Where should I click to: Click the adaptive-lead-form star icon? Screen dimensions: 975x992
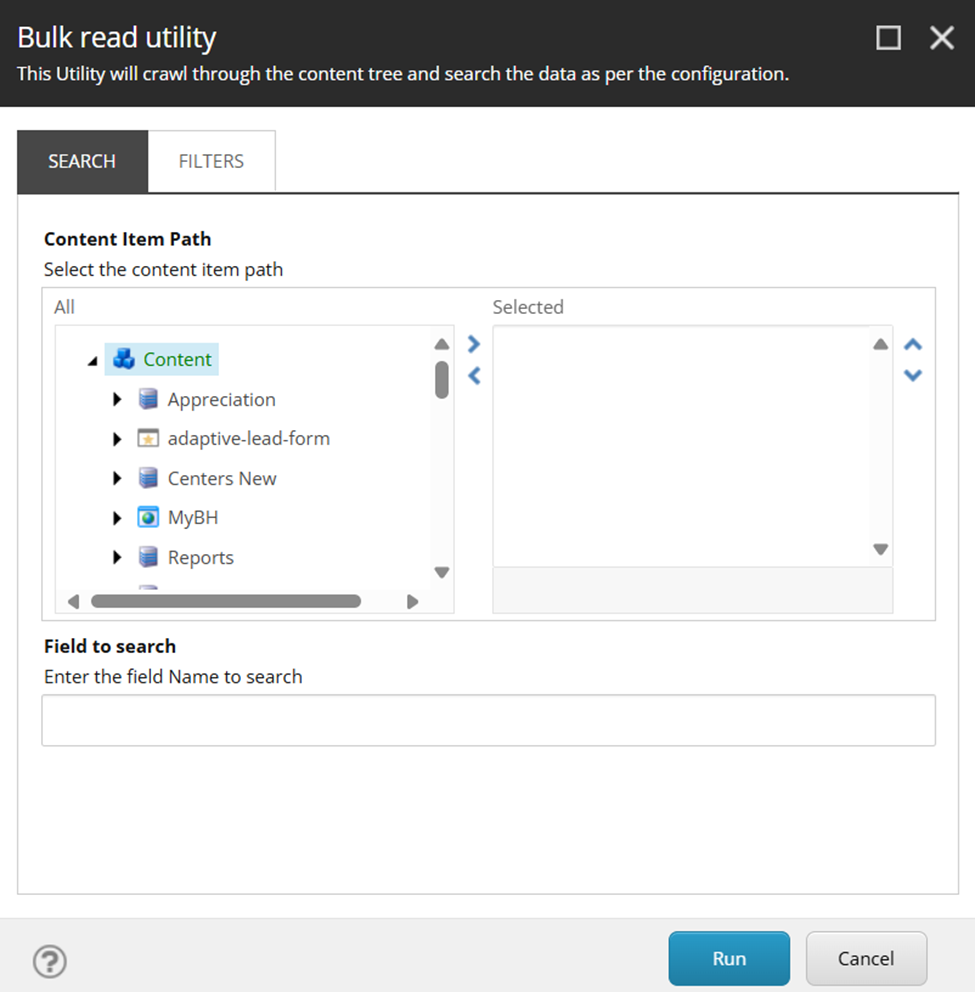148,438
